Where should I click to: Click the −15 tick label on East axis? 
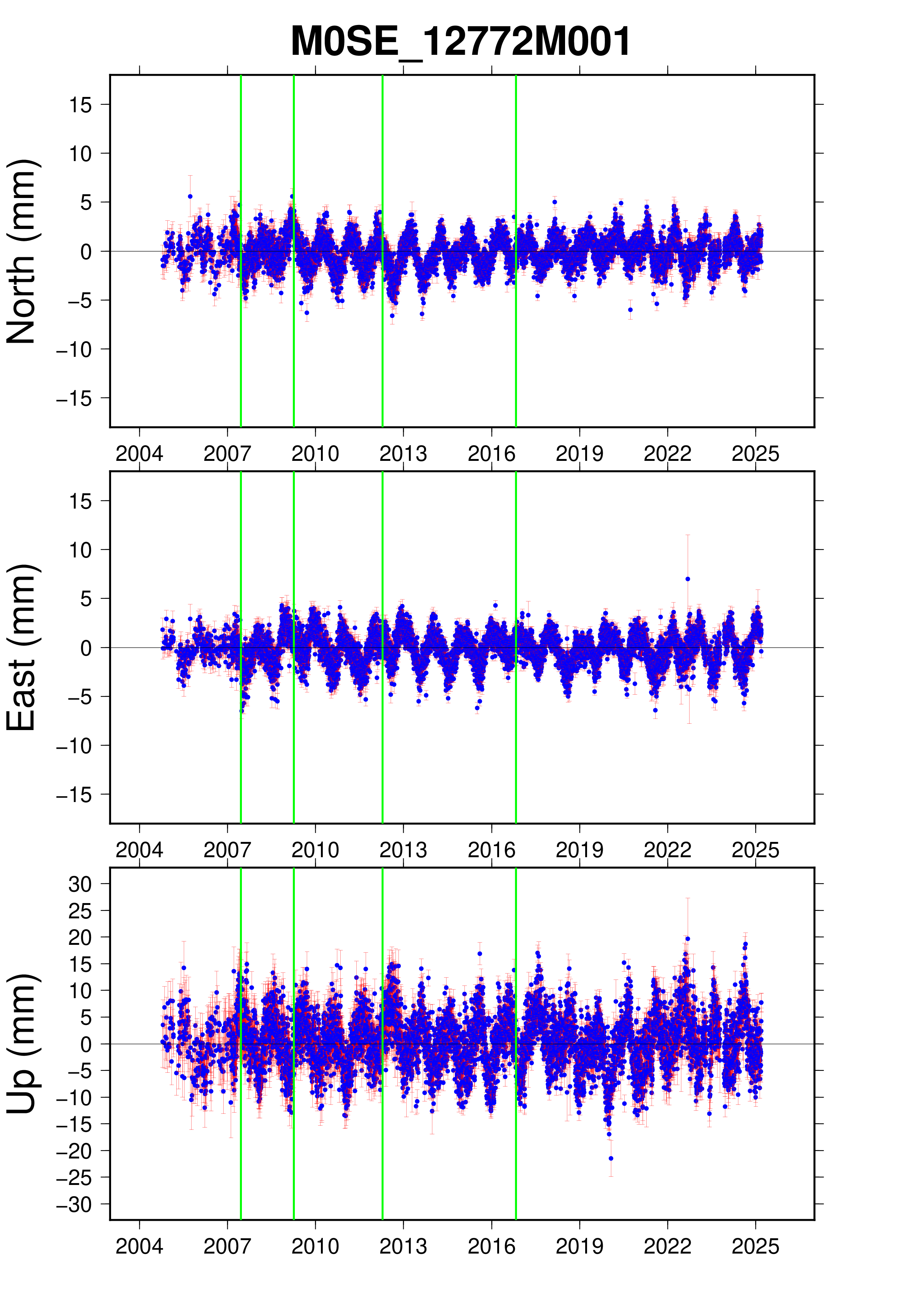tap(74, 794)
